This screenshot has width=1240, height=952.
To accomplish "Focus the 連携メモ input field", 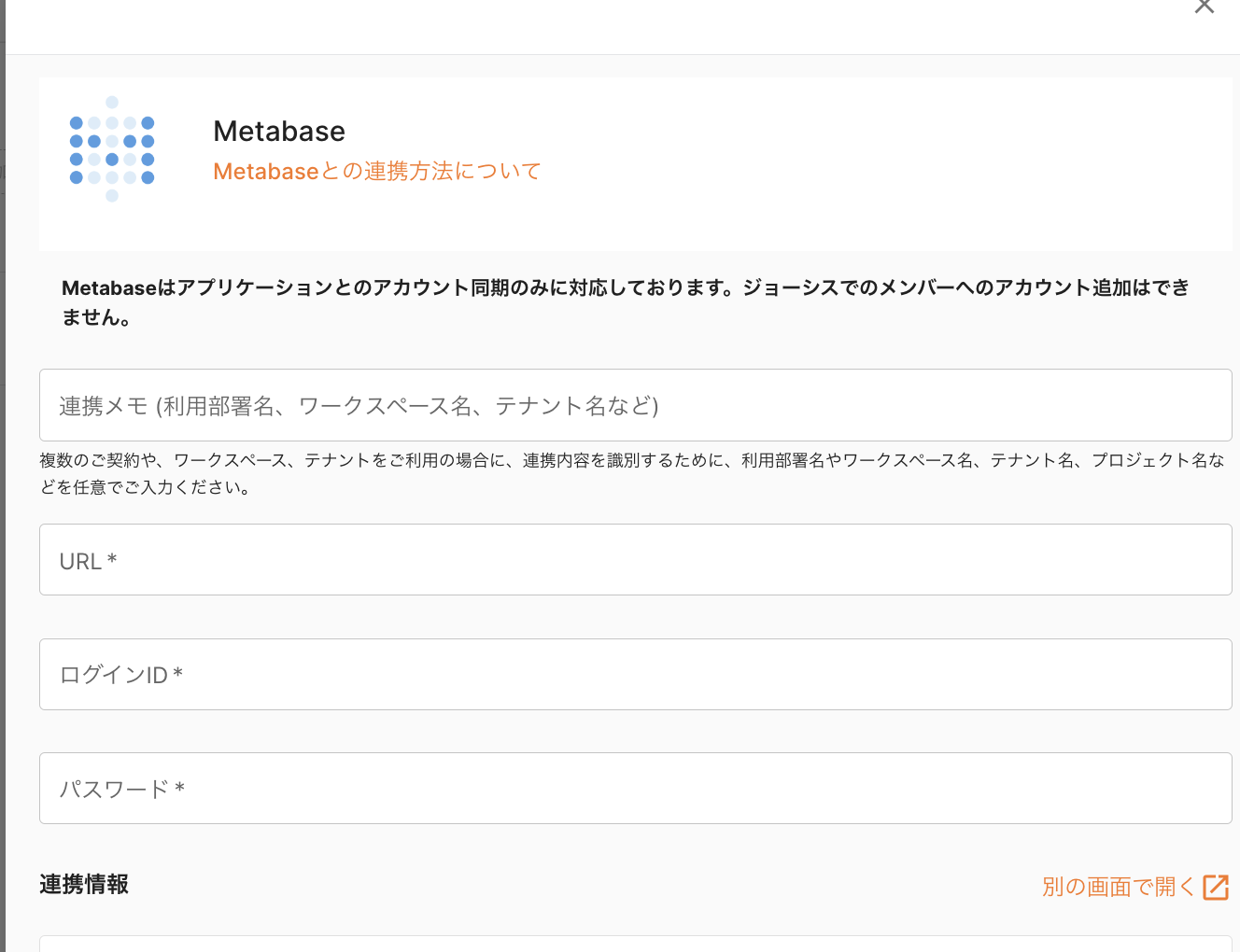I will [x=635, y=405].
